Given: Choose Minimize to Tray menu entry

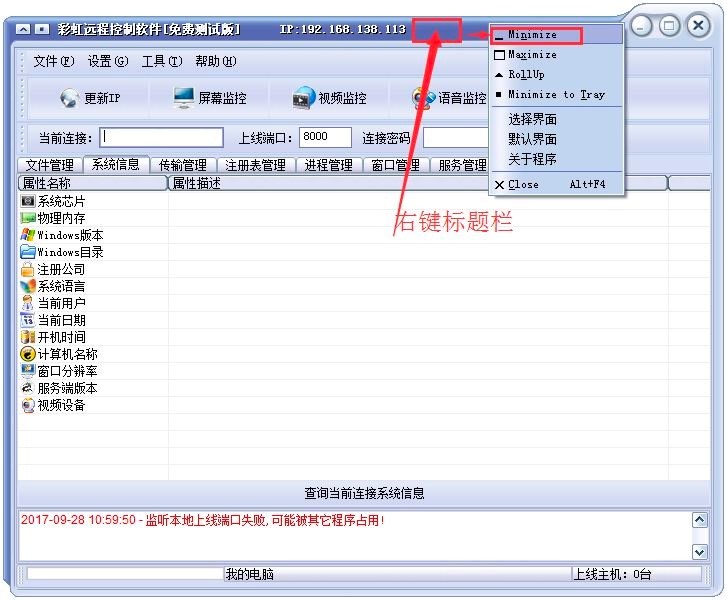Looking at the screenshot, I should click(556, 95).
